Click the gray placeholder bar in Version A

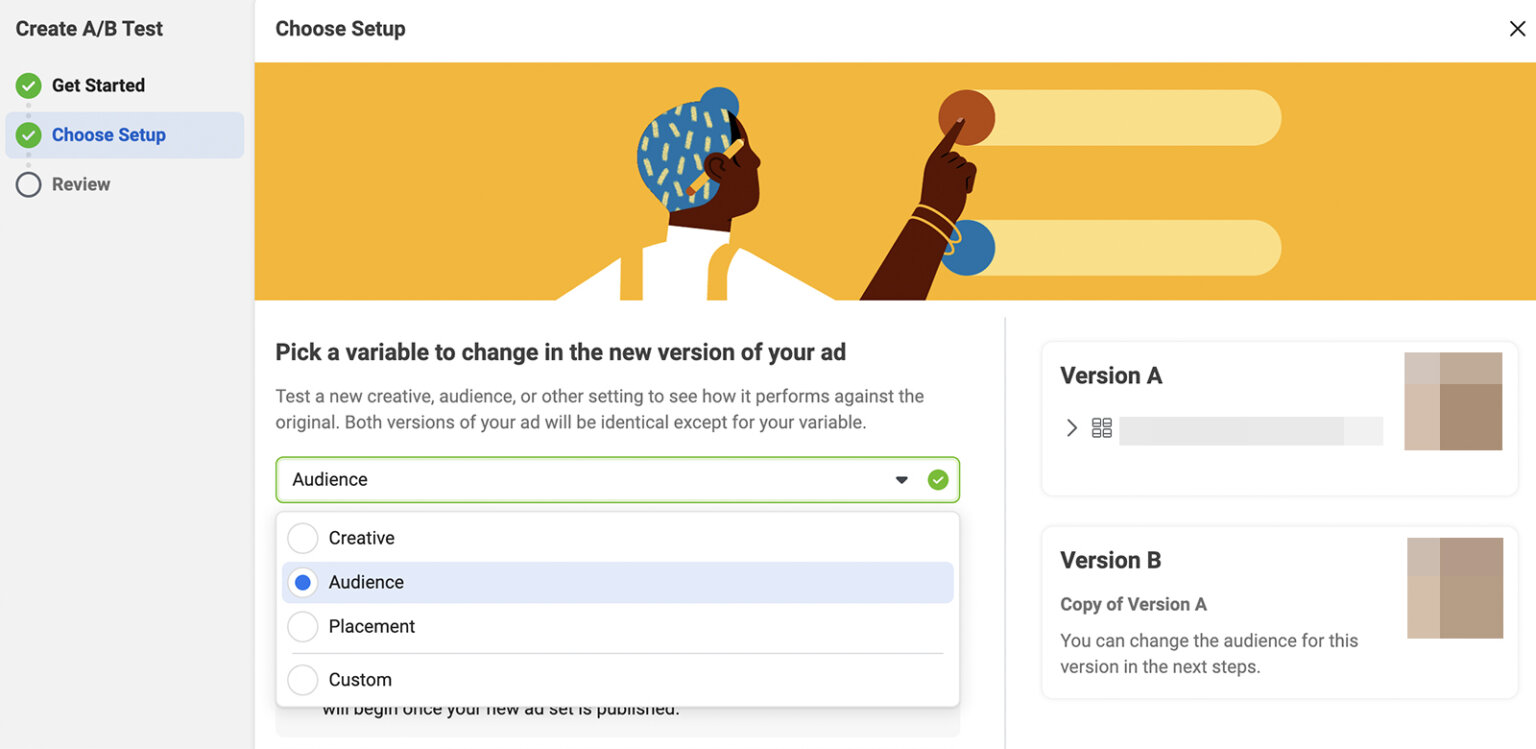pos(1250,430)
